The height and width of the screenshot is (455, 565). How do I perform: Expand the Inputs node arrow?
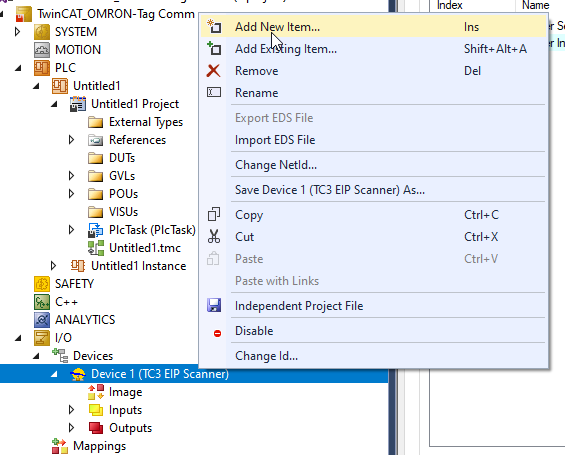pos(71,410)
